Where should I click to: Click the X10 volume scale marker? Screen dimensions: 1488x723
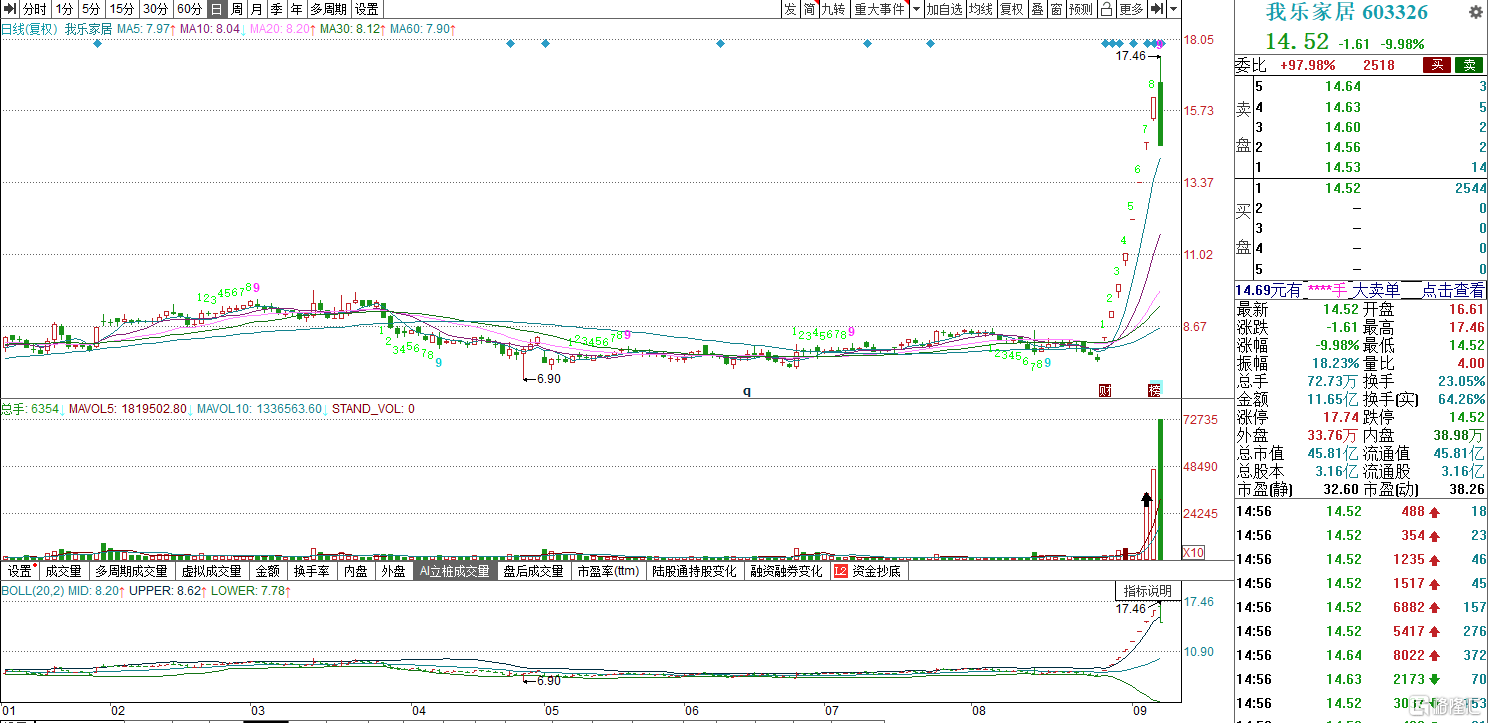pyautogui.click(x=1193, y=552)
